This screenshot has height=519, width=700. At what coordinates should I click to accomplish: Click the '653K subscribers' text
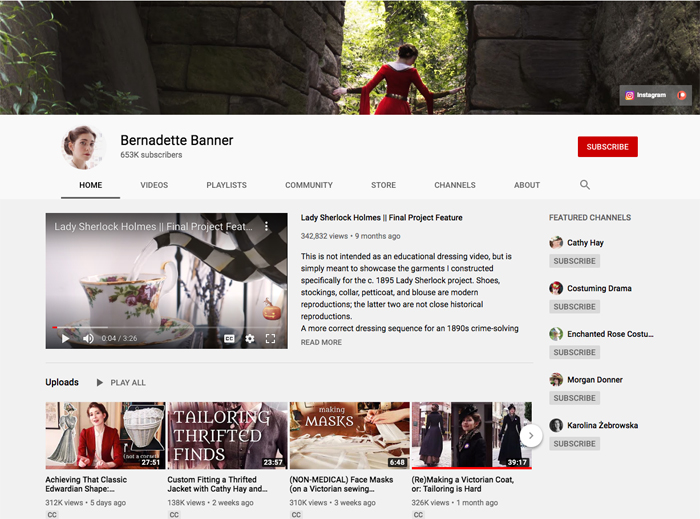coord(151,155)
